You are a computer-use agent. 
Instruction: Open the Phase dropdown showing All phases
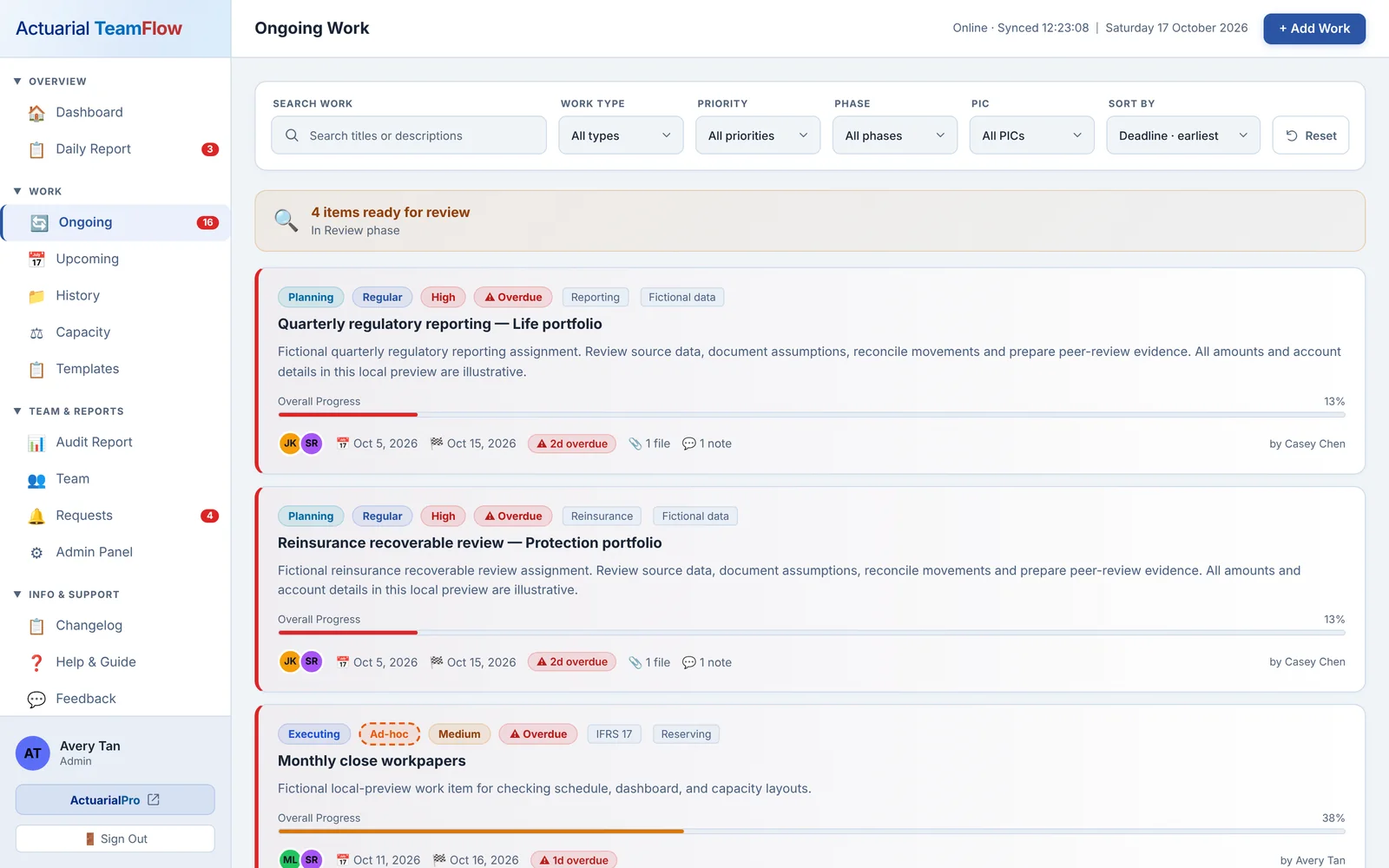[x=895, y=135]
